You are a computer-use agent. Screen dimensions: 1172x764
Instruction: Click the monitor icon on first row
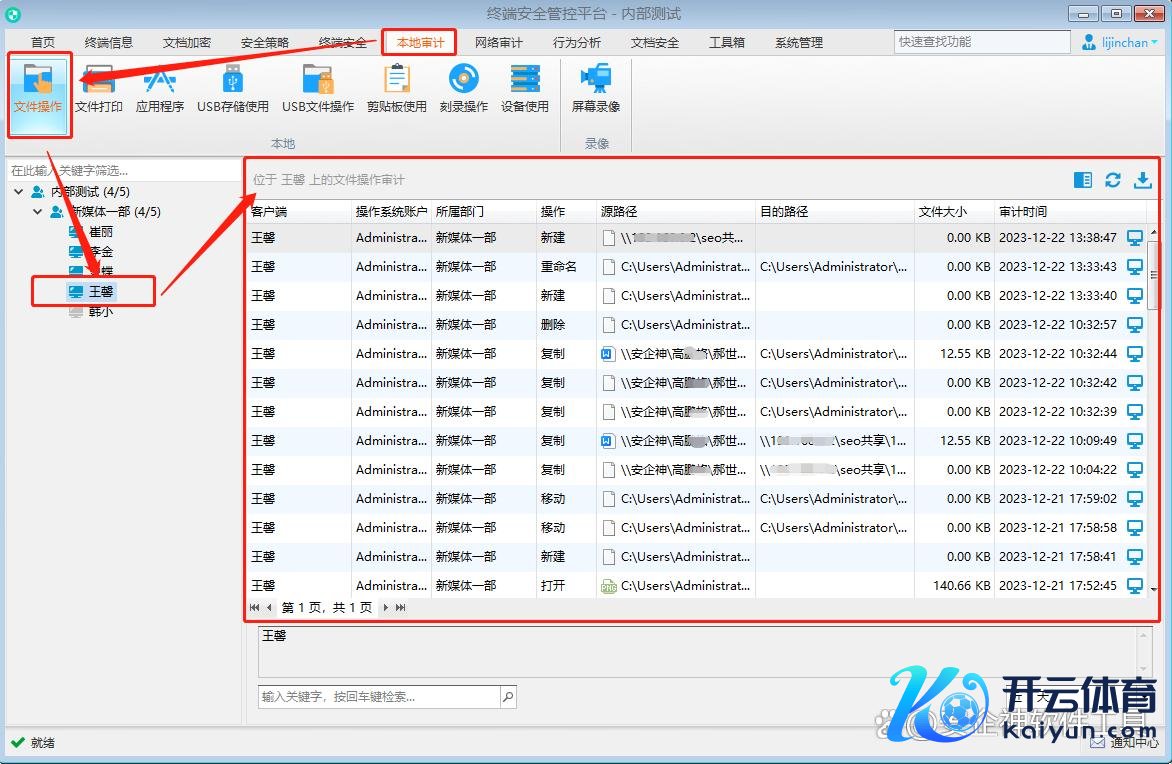pyautogui.click(x=1135, y=238)
